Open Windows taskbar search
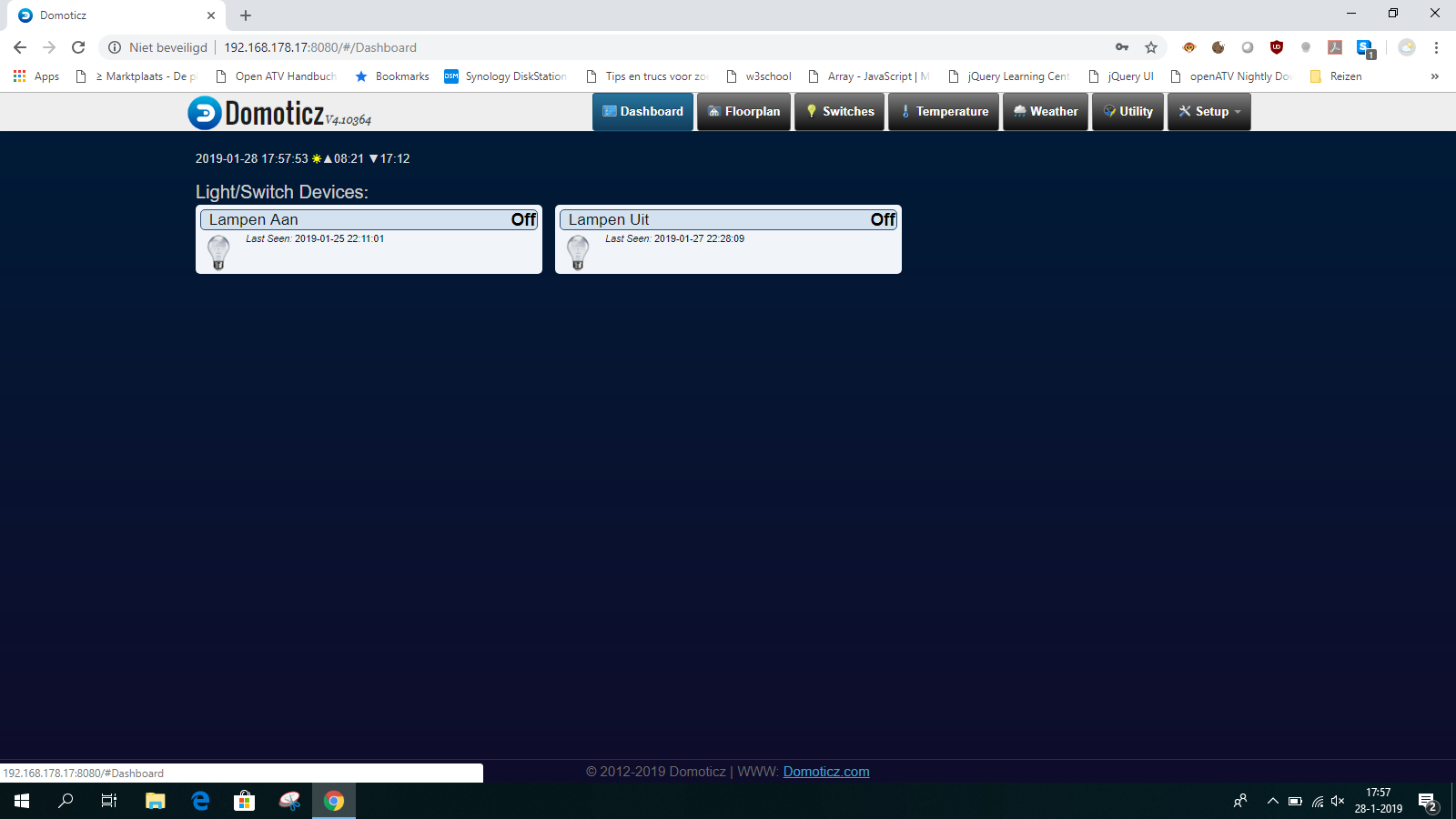The width and height of the screenshot is (1456, 819). pos(66,801)
